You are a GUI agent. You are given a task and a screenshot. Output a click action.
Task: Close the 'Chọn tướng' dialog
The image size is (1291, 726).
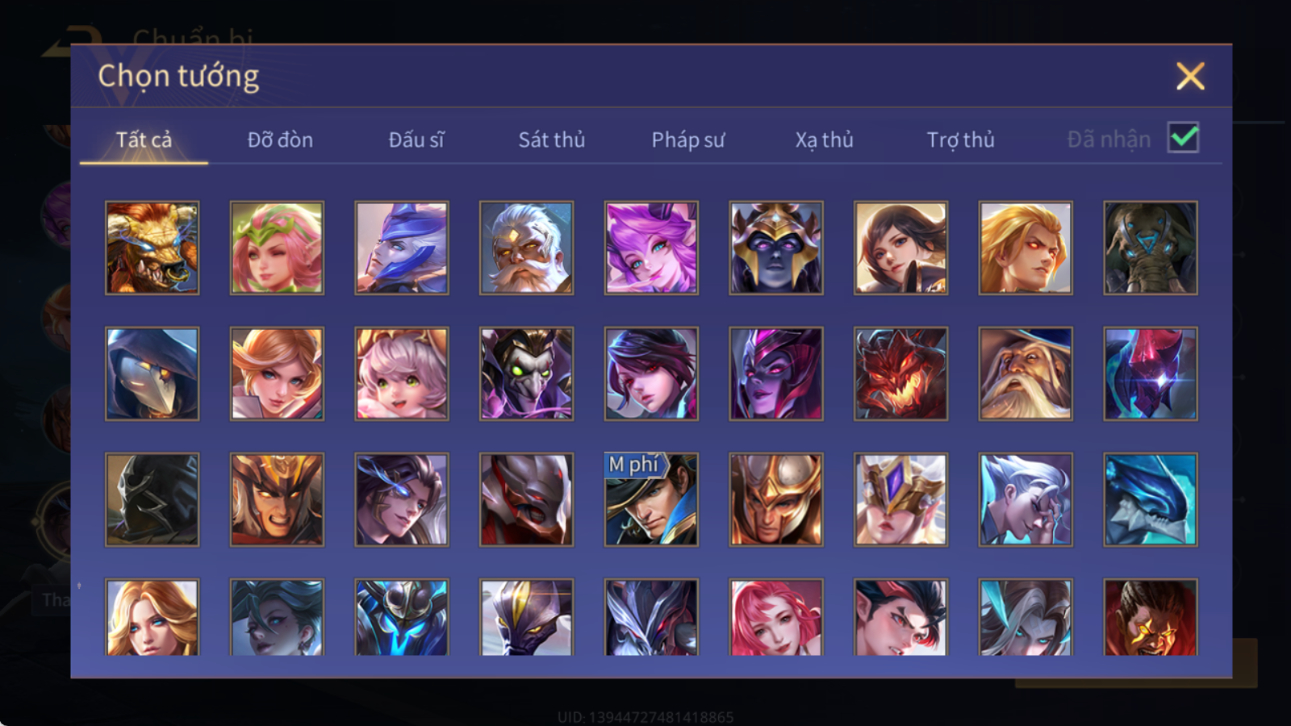pos(1190,76)
